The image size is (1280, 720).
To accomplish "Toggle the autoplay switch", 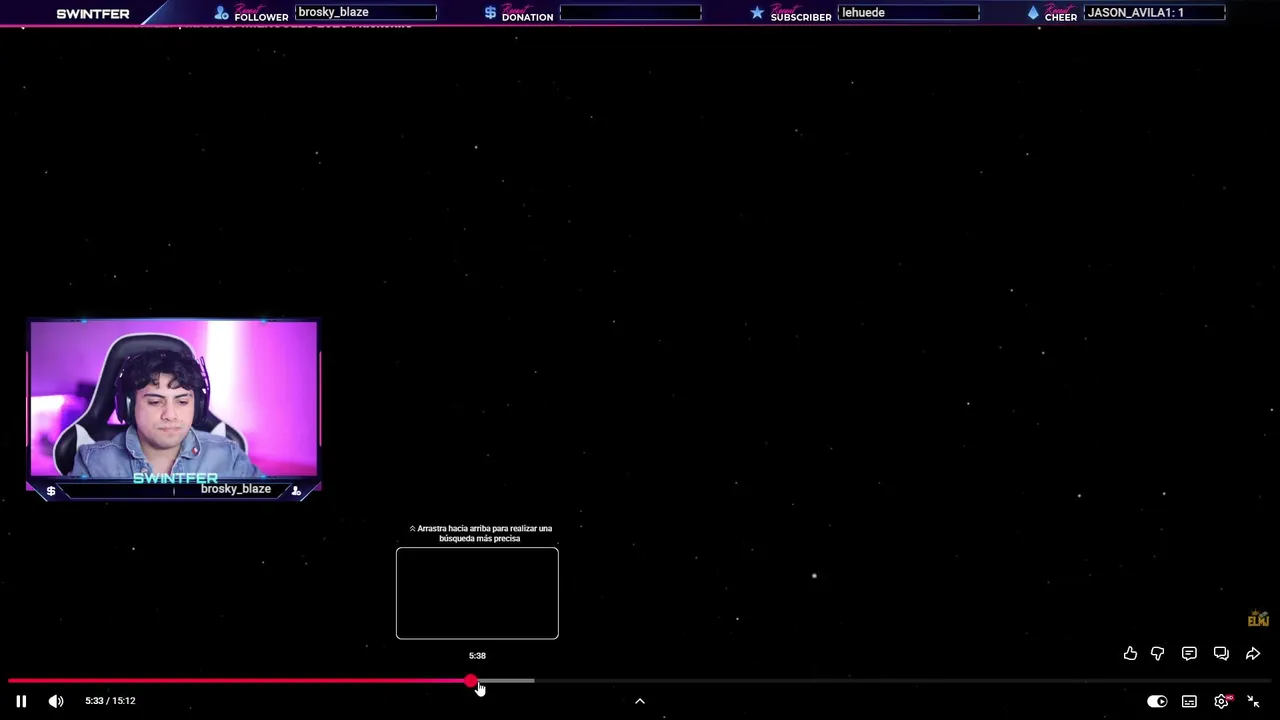I will (1157, 701).
